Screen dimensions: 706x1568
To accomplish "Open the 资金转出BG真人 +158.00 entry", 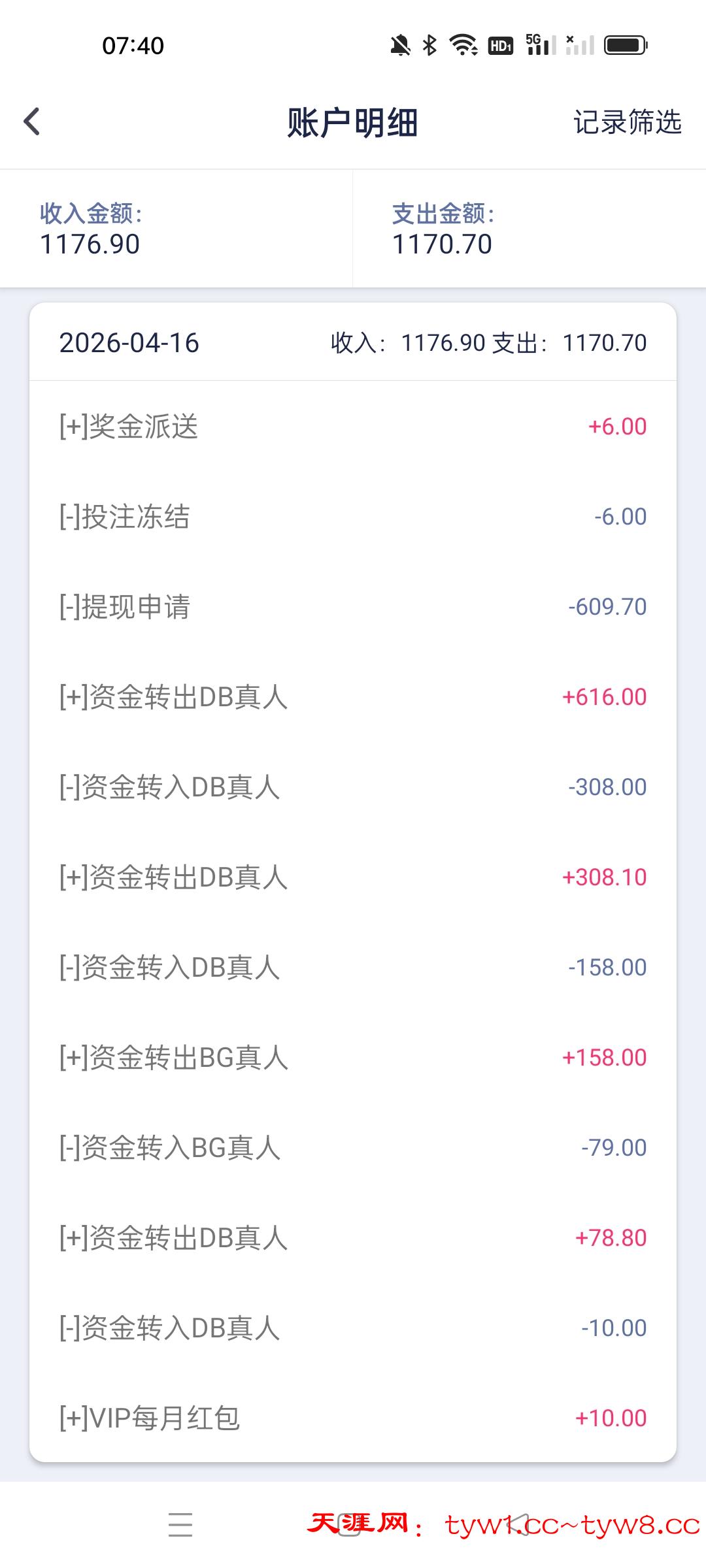I will pyautogui.click(x=353, y=1058).
